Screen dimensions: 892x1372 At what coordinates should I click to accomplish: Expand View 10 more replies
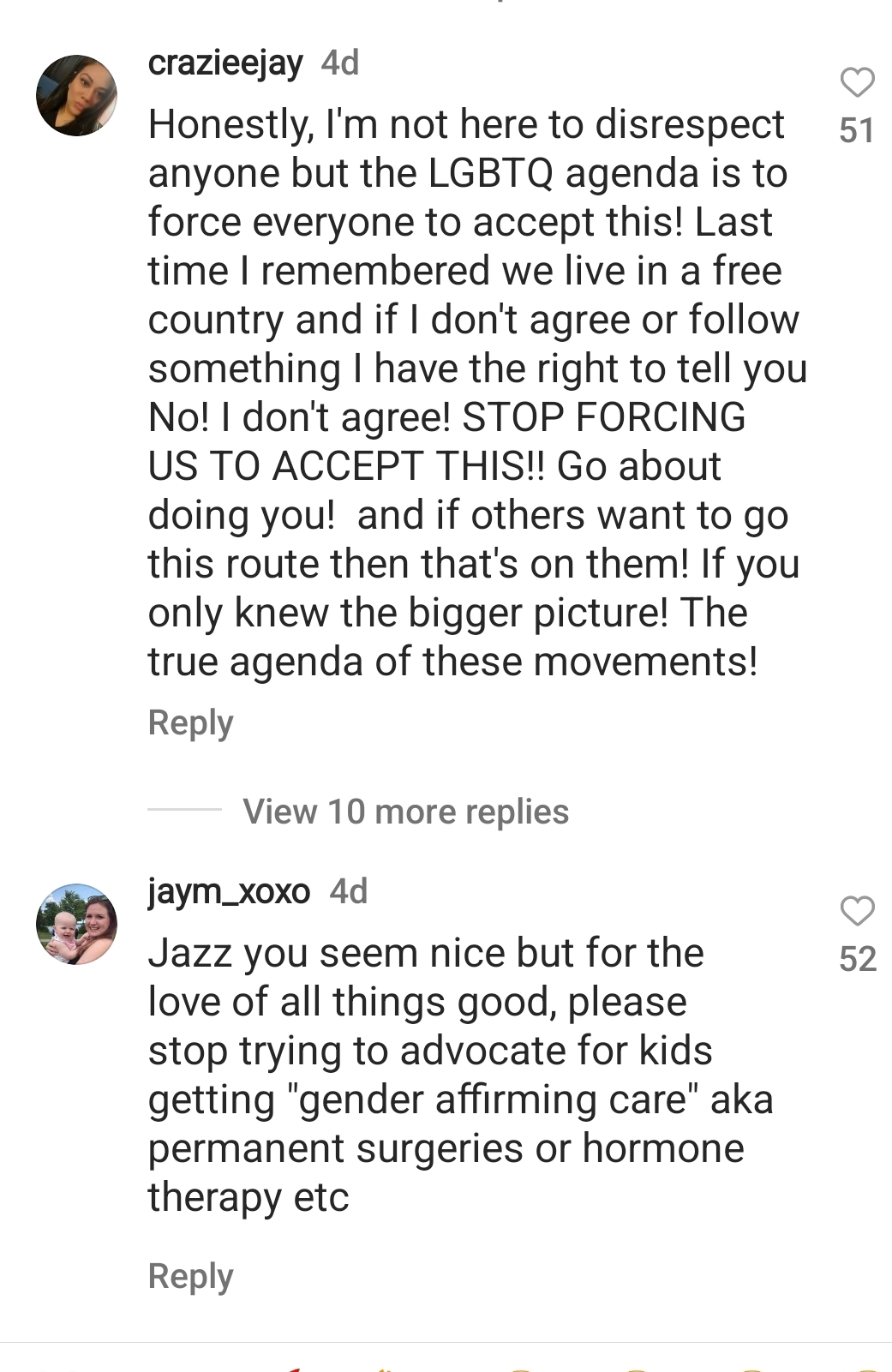click(405, 811)
